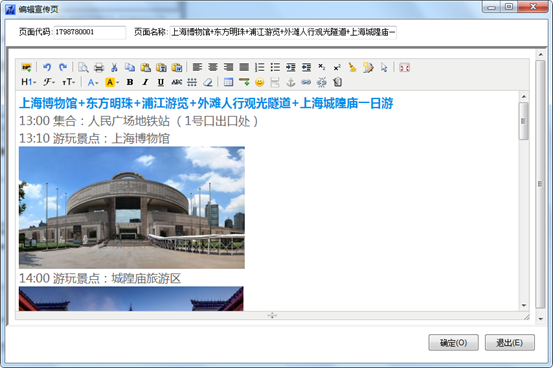Image resolution: width=555 pixels, height=369 pixels.
Task: Open the yellow background highlight color picker
Action: coord(112,82)
